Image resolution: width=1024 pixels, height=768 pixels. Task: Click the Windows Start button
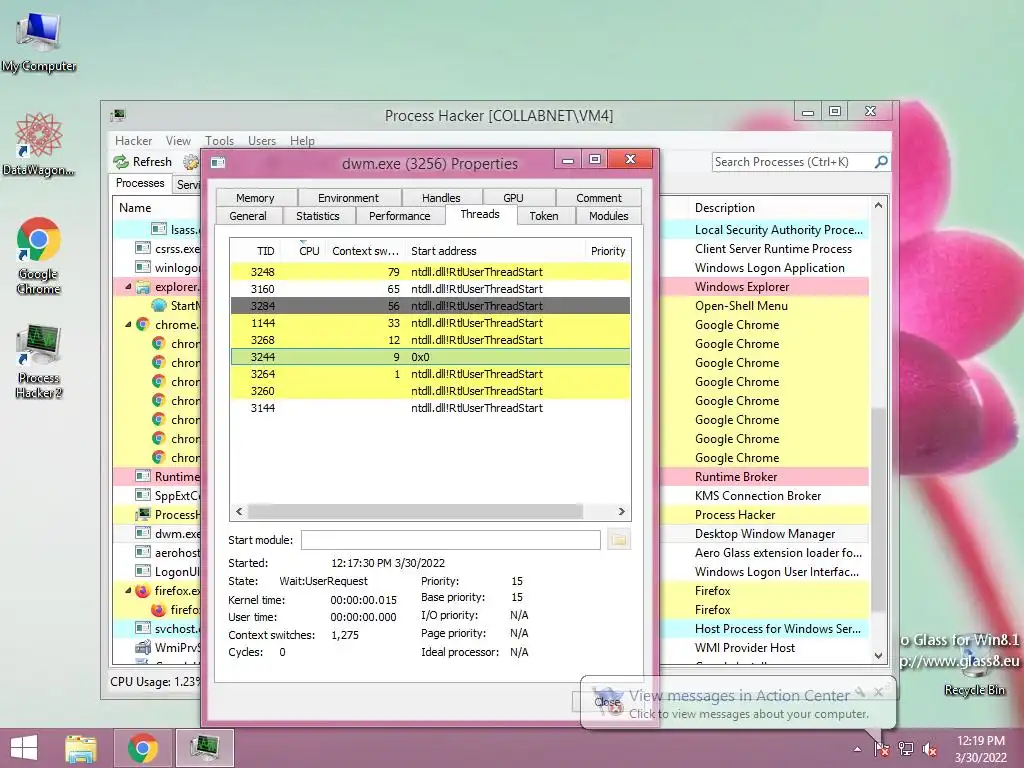(24, 748)
